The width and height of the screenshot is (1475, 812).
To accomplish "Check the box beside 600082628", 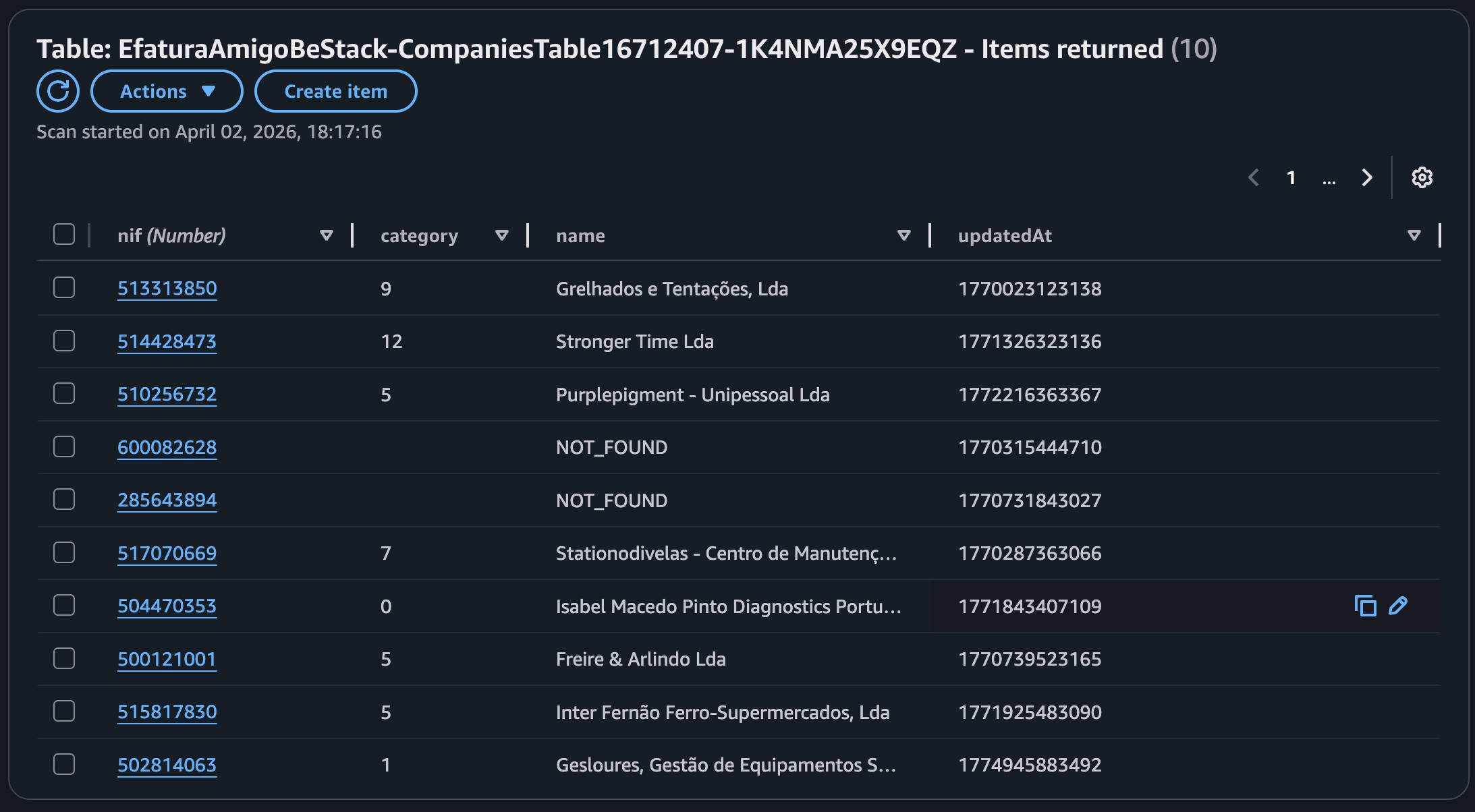I will (64, 446).
